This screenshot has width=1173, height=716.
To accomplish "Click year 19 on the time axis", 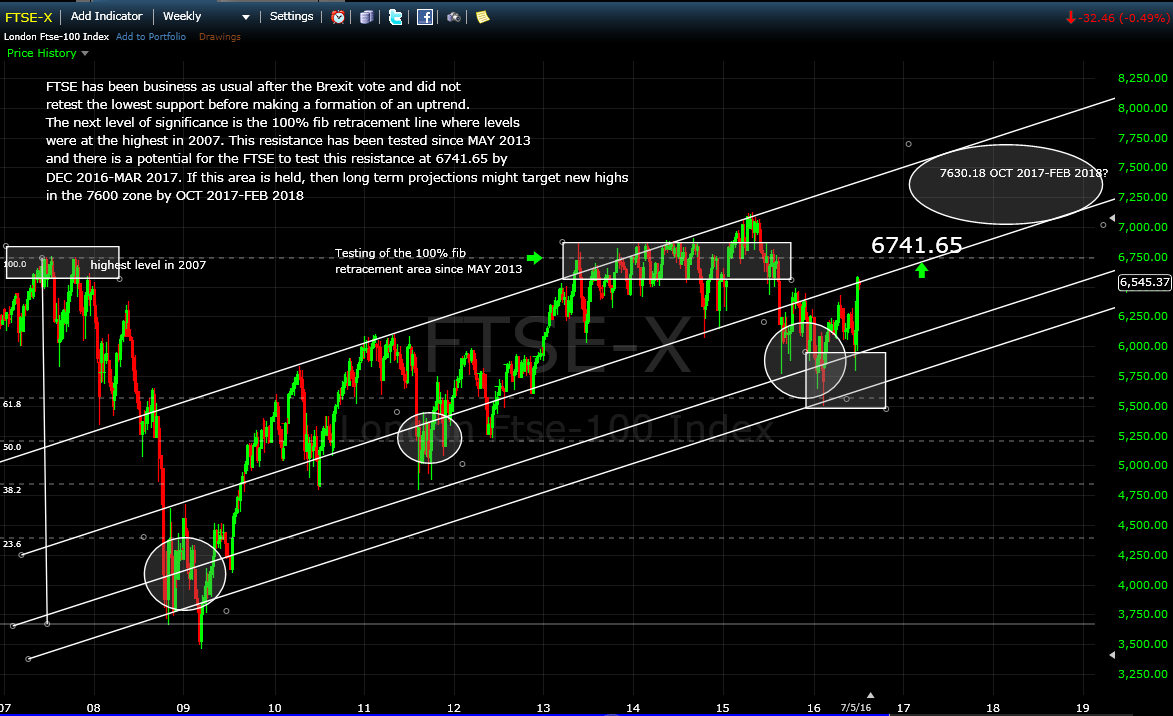I will [x=1082, y=708].
